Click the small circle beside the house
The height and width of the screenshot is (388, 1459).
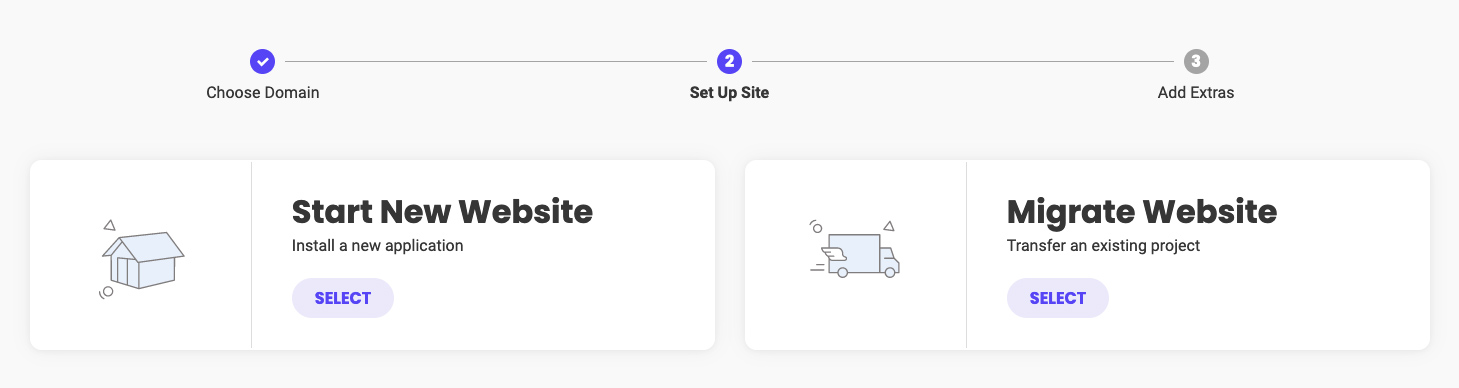pyautogui.click(x=106, y=292)
